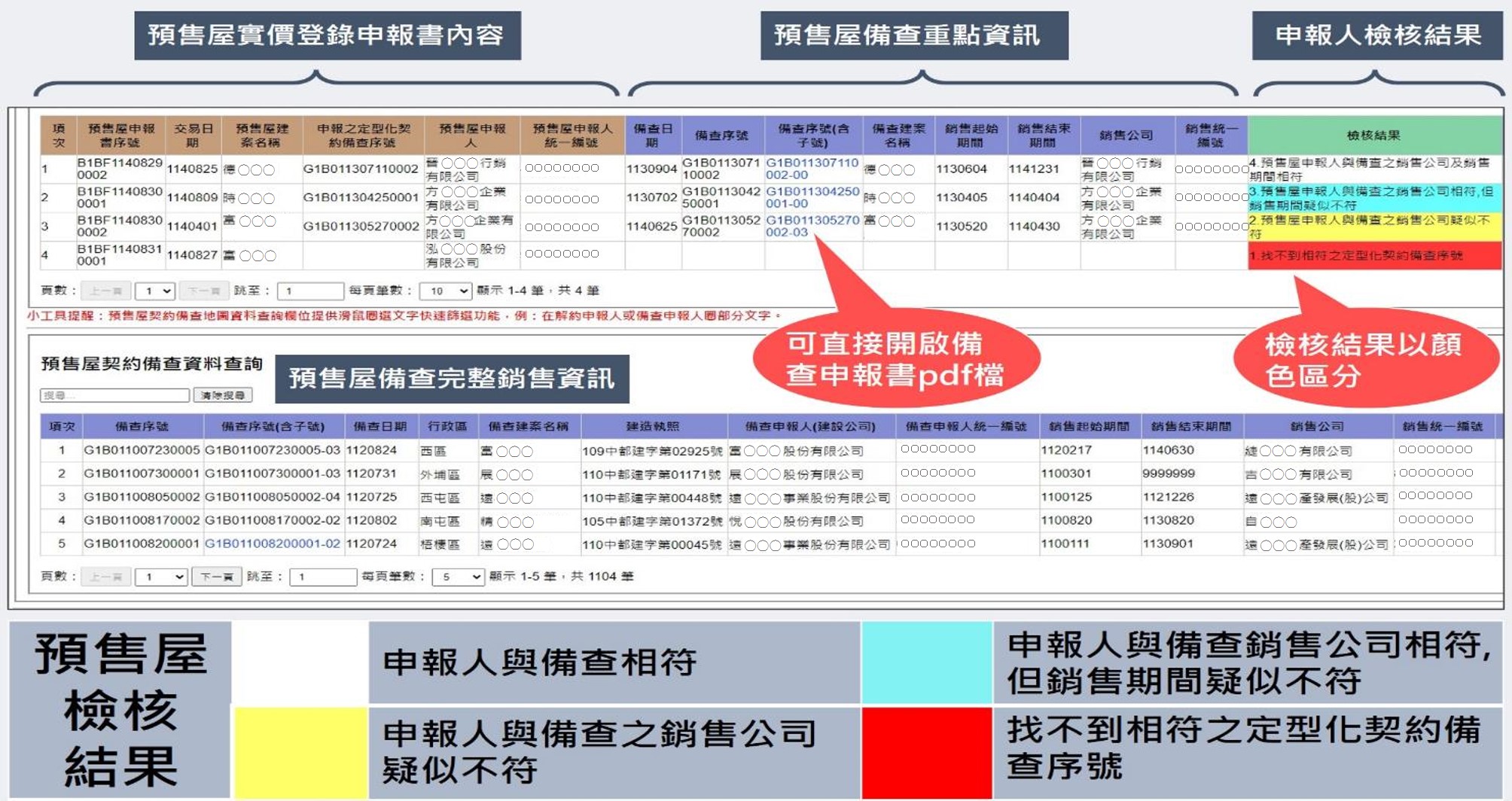
Task: Open rows-per-page dropdown showing 10
Action: coord(445,291)
